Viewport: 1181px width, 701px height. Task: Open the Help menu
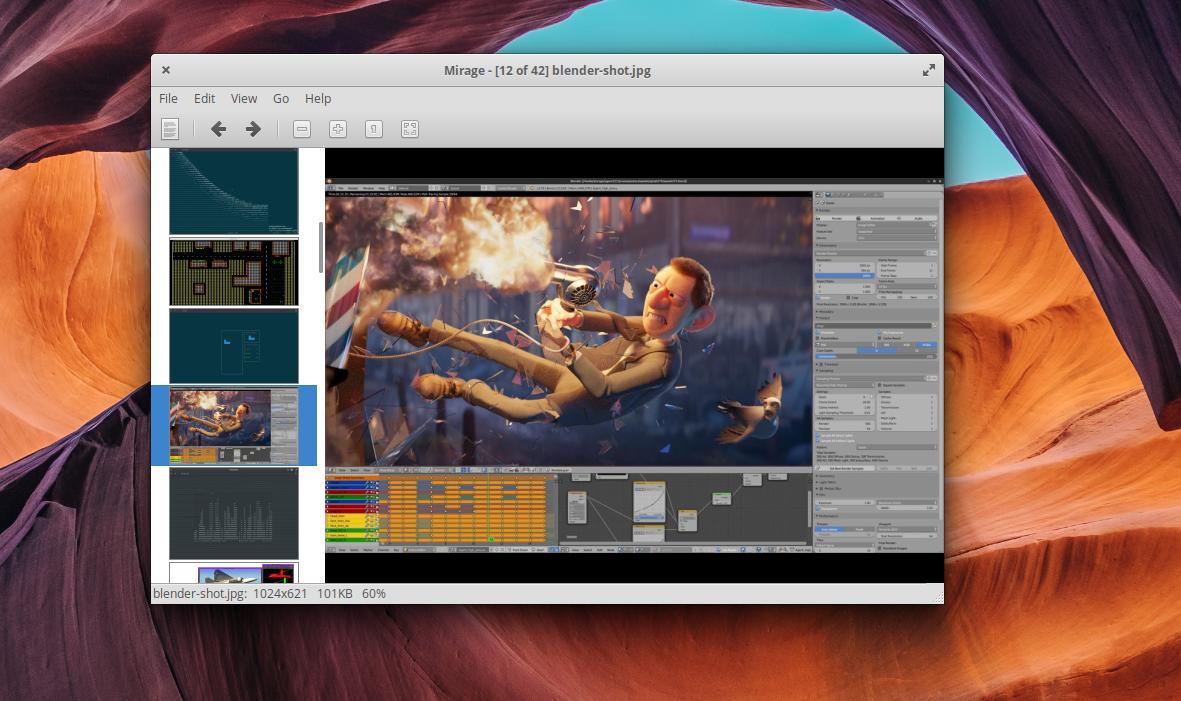[318, 98]
